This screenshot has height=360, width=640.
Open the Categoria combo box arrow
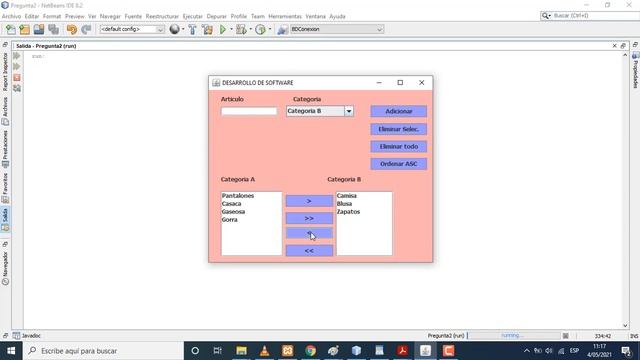click(349, 111)
